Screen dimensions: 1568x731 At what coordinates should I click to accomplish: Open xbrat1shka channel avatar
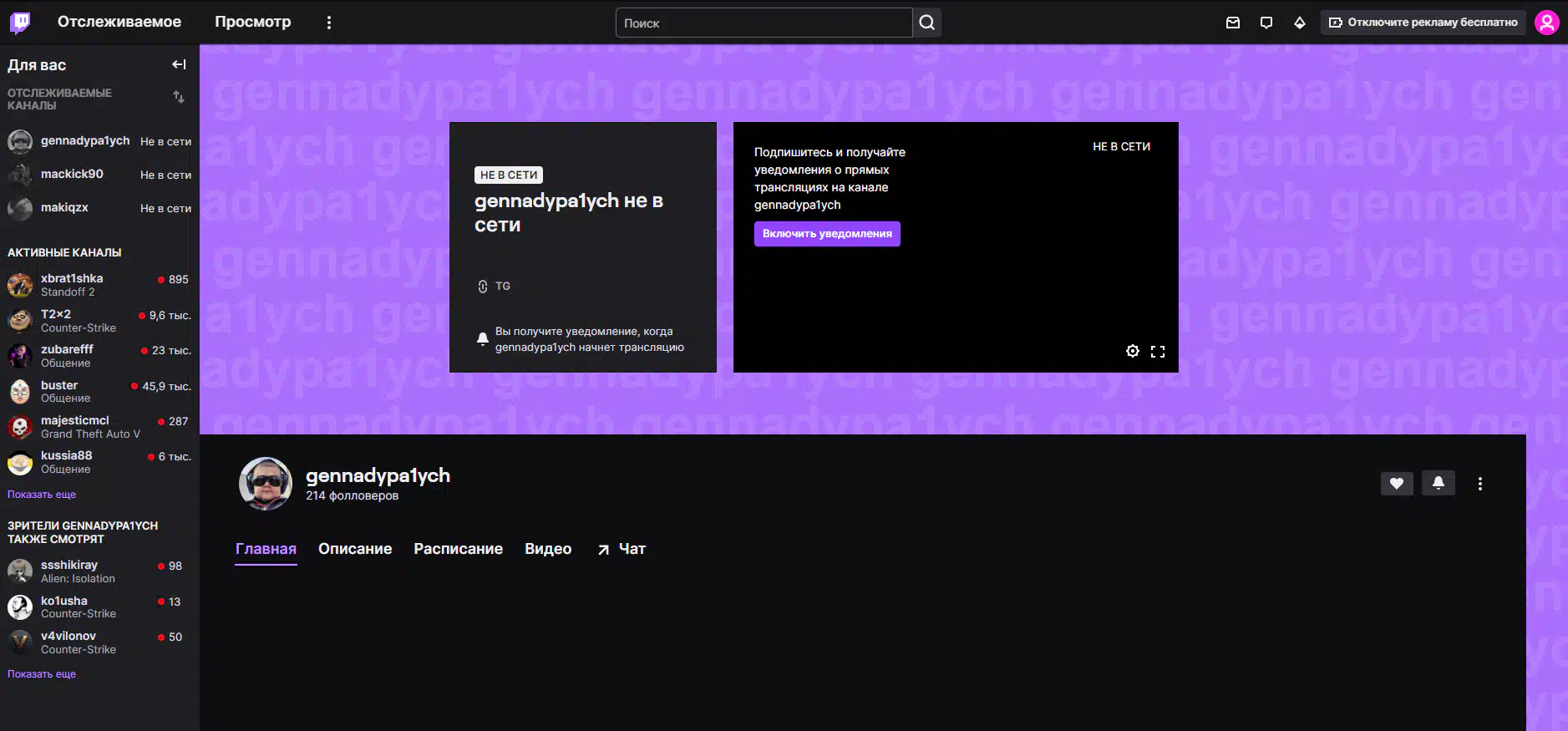[20, 286]
